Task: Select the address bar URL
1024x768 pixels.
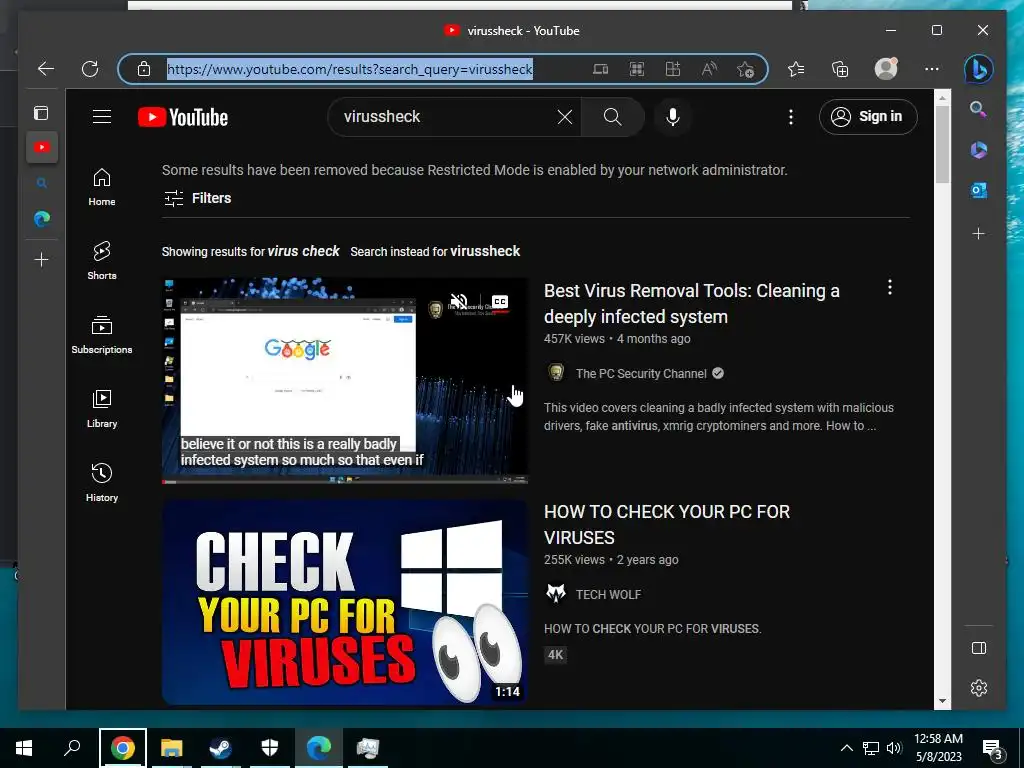Action: (350, 69)
